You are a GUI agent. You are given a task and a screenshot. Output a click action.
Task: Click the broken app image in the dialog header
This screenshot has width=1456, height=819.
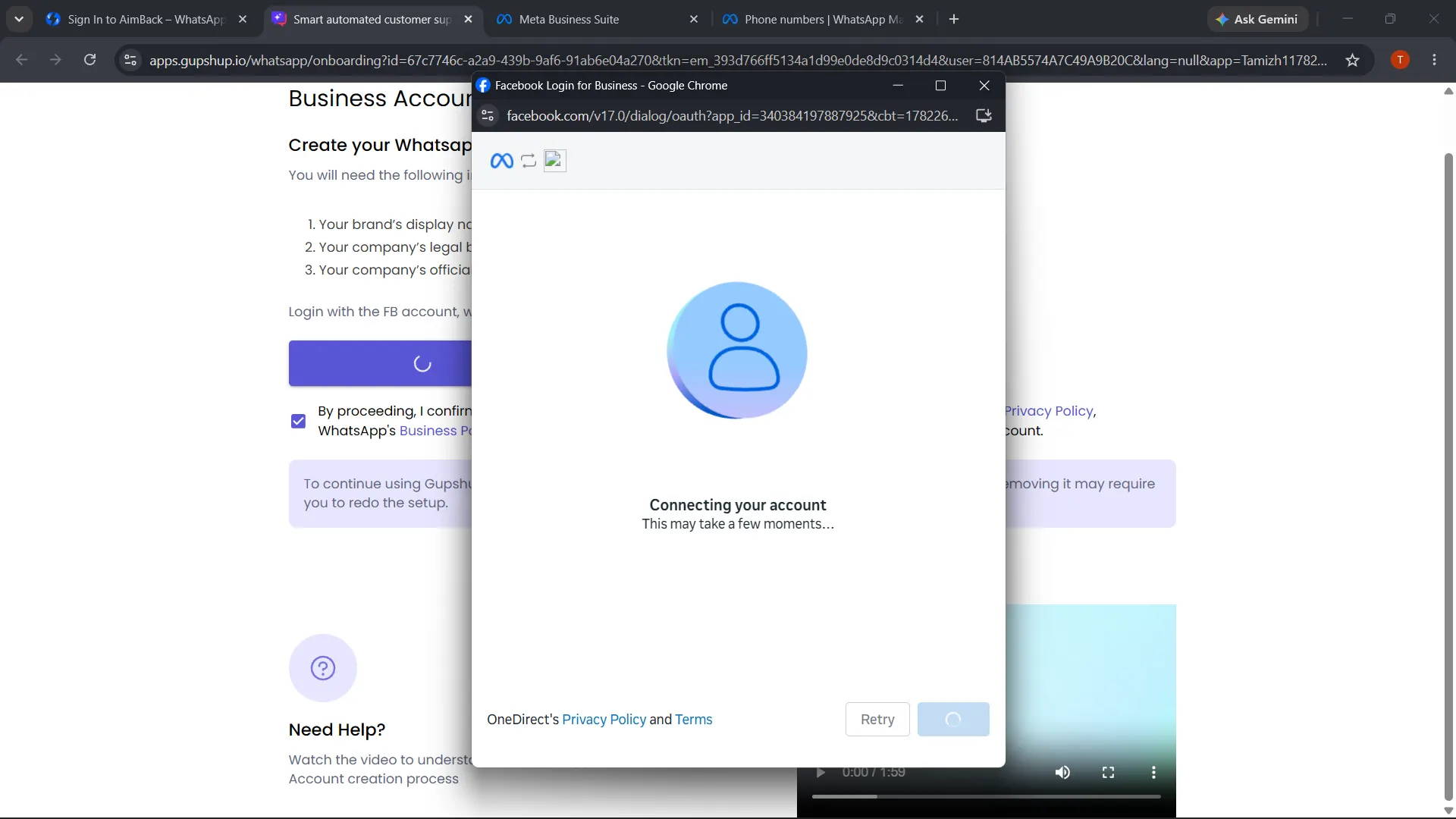point(555,161)
